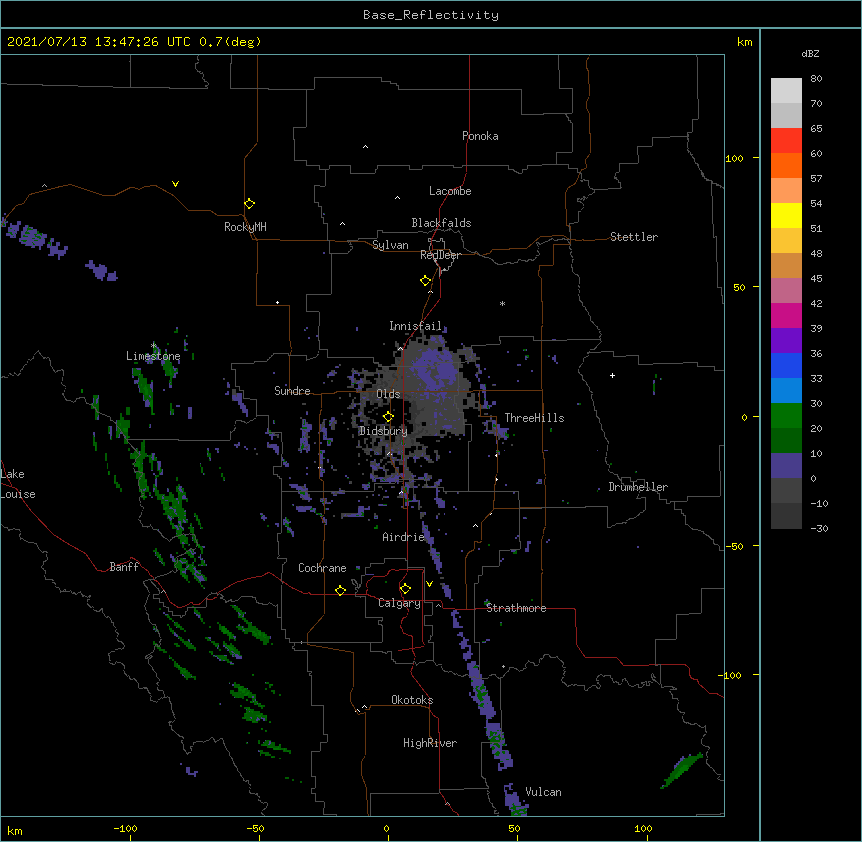Click the Calgary city label
The image size is (862, 842).
tap(399, 603)
